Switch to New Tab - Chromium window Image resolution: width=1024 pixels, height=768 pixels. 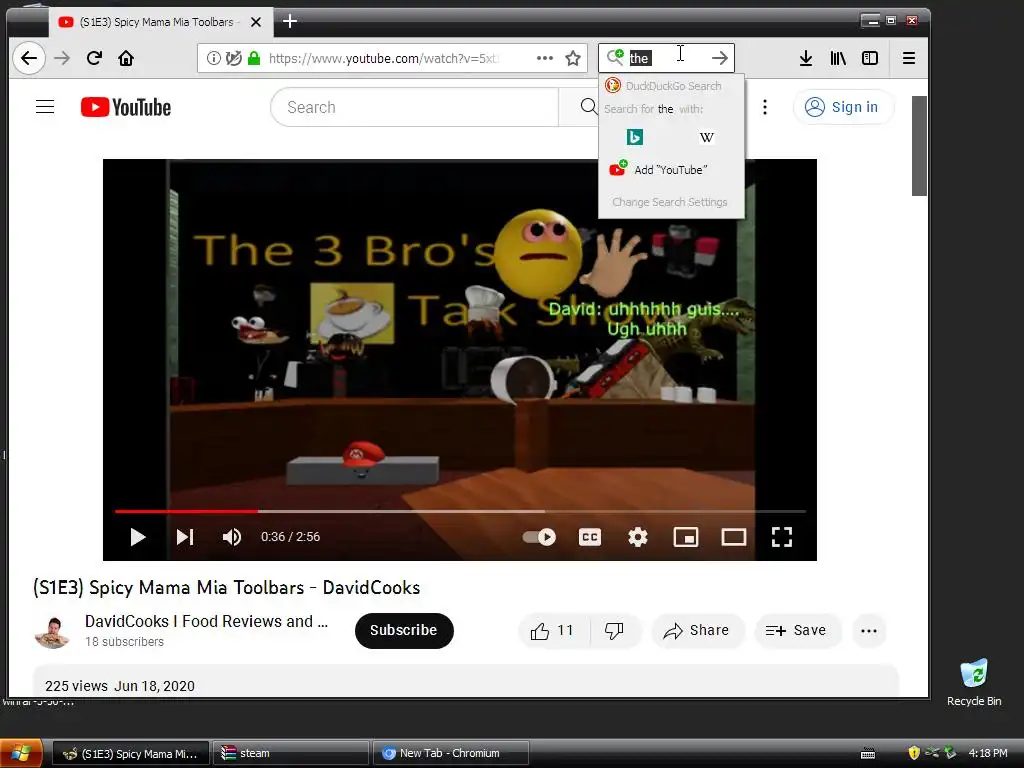click(451, 753)
